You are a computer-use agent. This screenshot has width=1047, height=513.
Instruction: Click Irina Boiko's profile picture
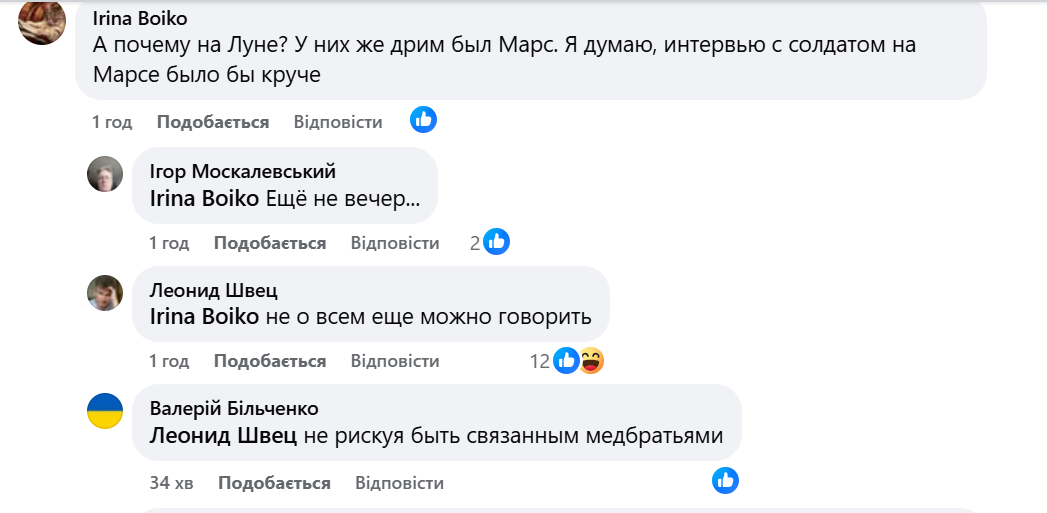click(43, 21)
